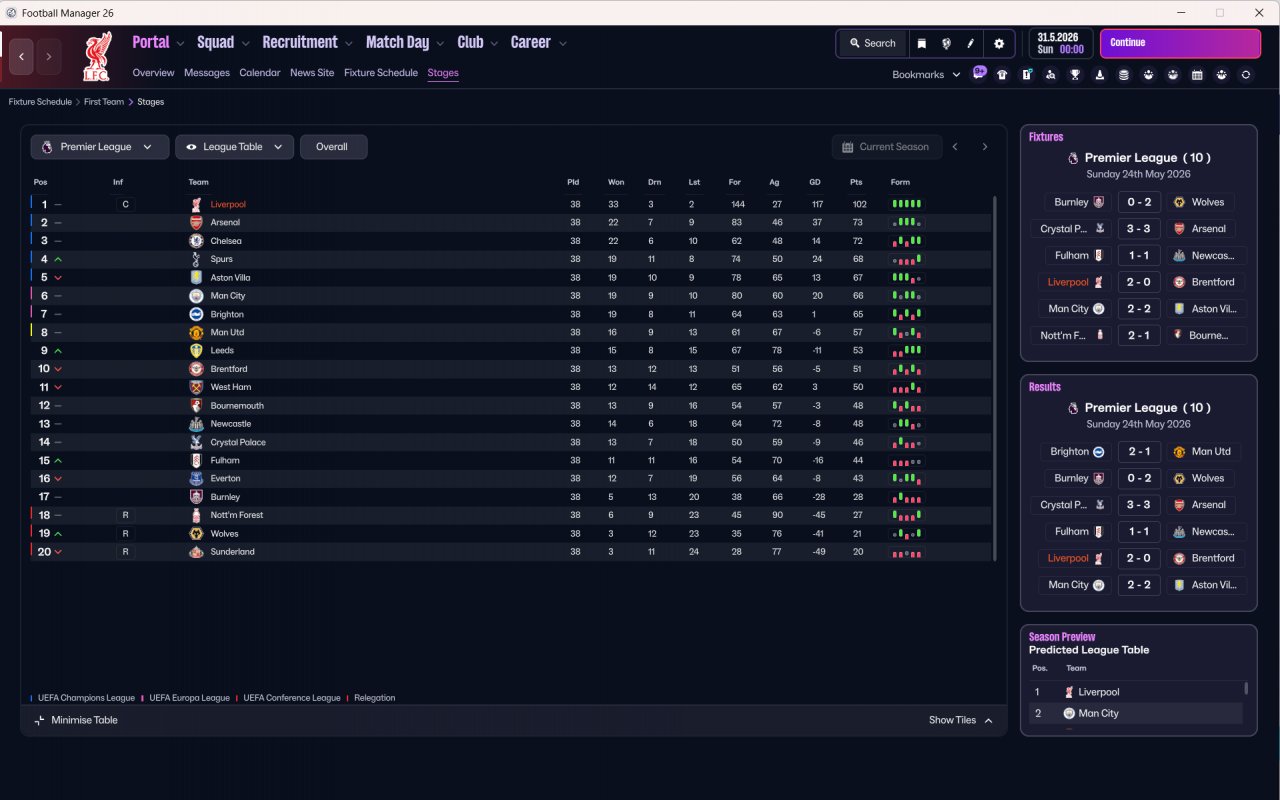The width and height of the screenshot is (1280, 800).
Task: Open the coin stack finances bookmark icon
Action: [1124, 75]
